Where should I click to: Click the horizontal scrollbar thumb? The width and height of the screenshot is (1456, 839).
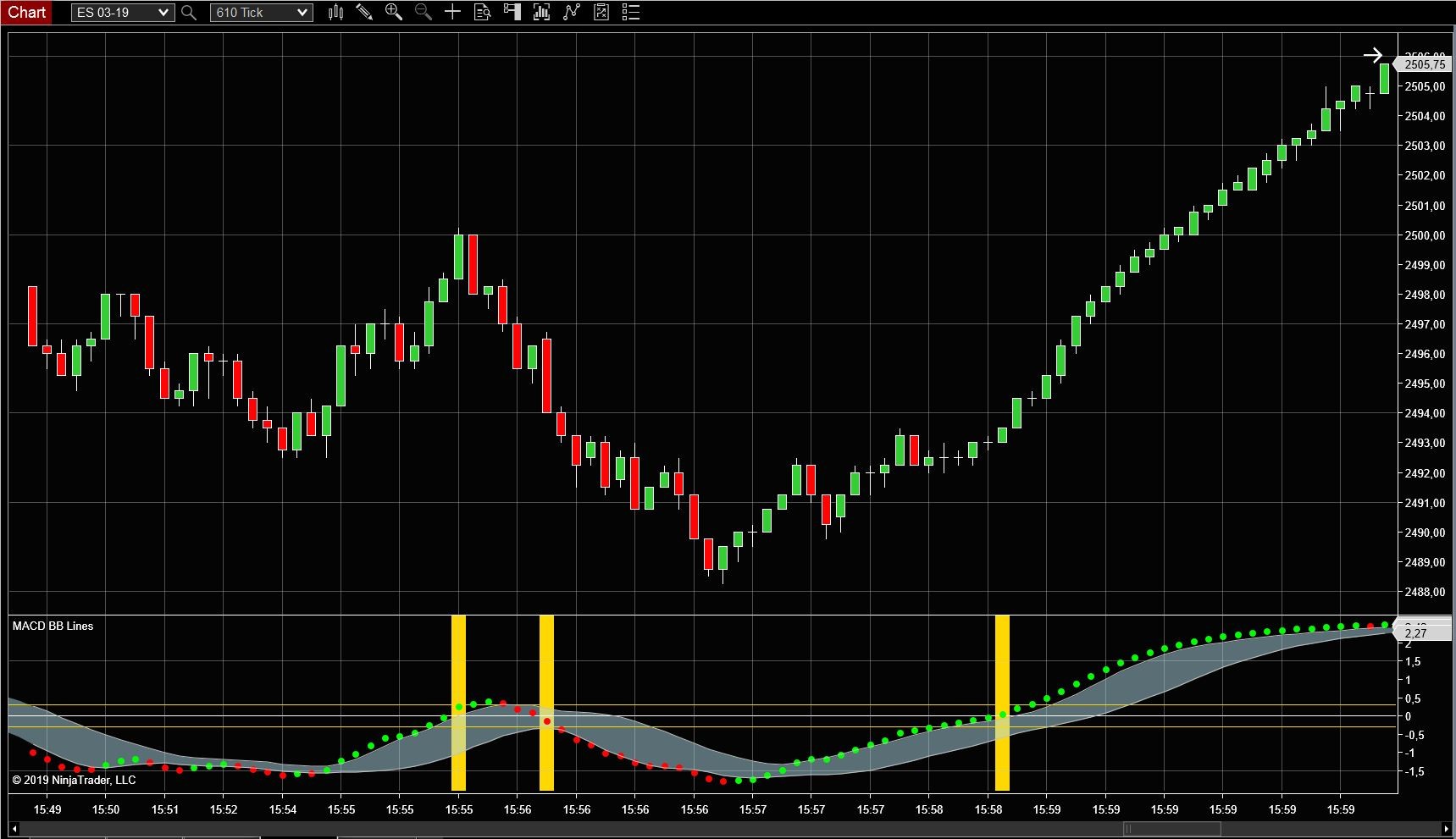click(x=1172, y=829)
